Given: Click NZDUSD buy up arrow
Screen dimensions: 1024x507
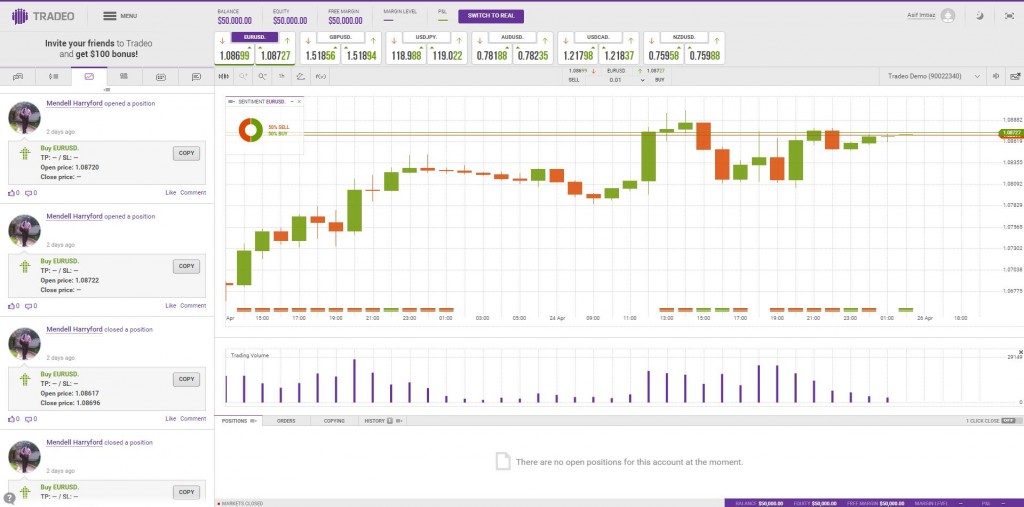Looking at the screenshot, I should pyautogui.click(x=716, y=40).
